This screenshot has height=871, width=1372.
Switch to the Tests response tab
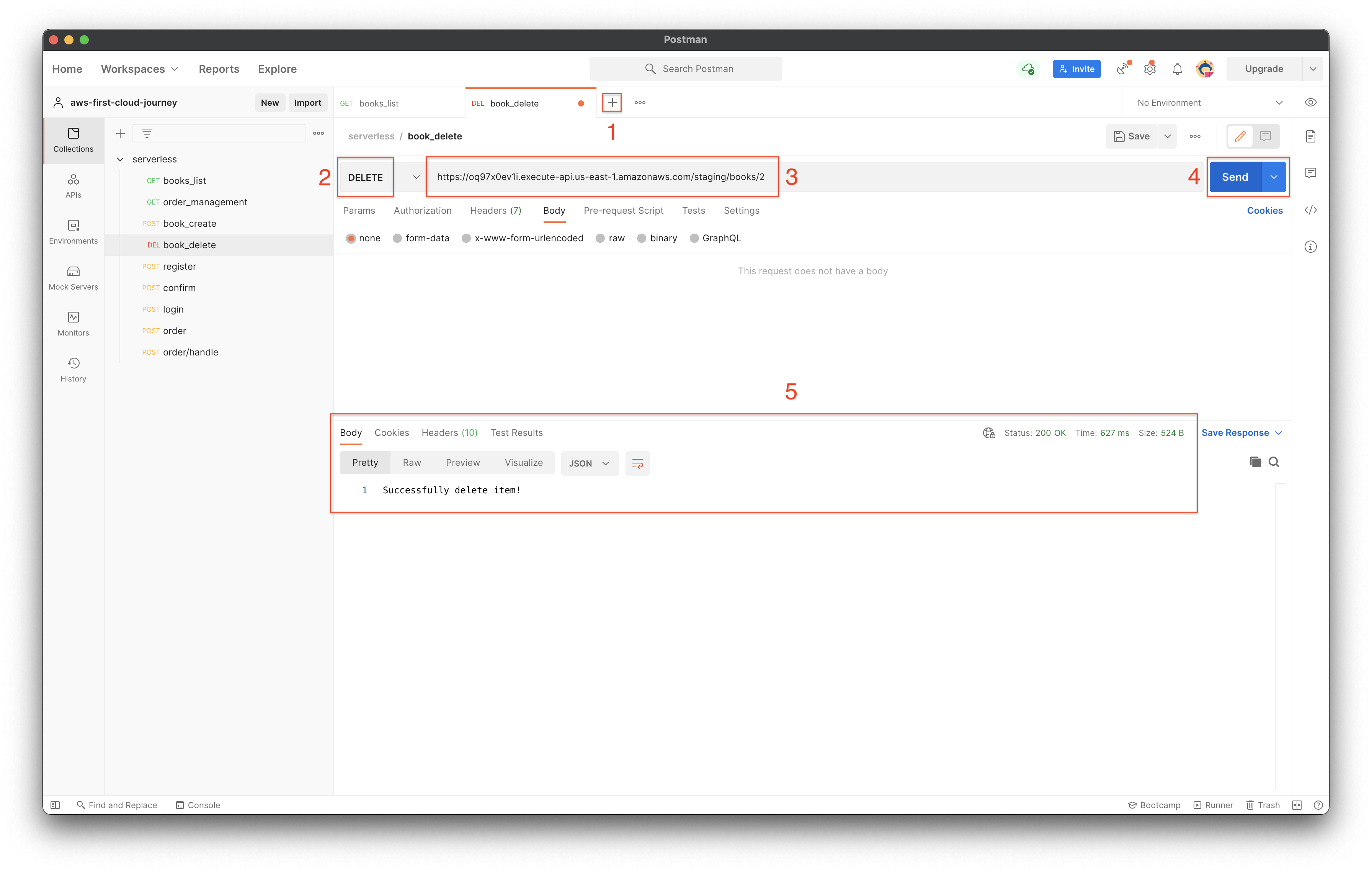pos(516,432)
